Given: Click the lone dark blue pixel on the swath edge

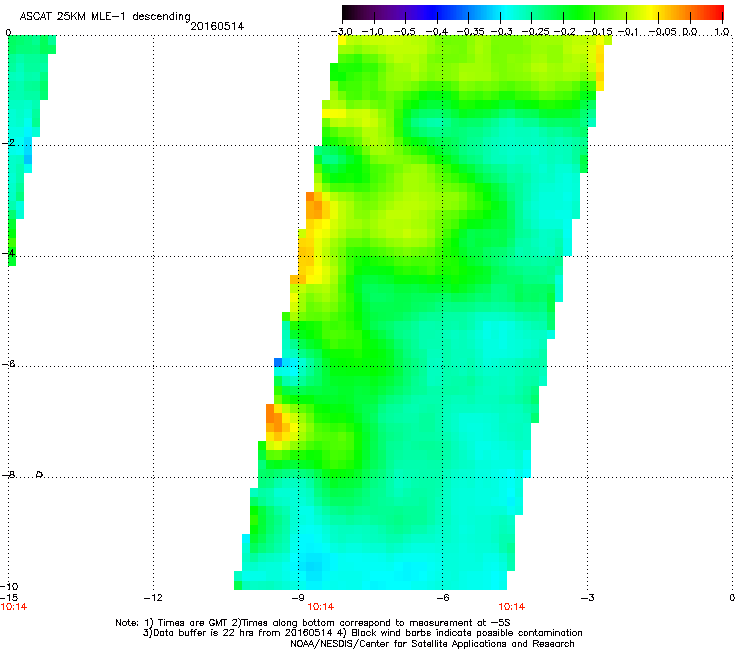Looking at the screenshot, I should coord(278,362).
